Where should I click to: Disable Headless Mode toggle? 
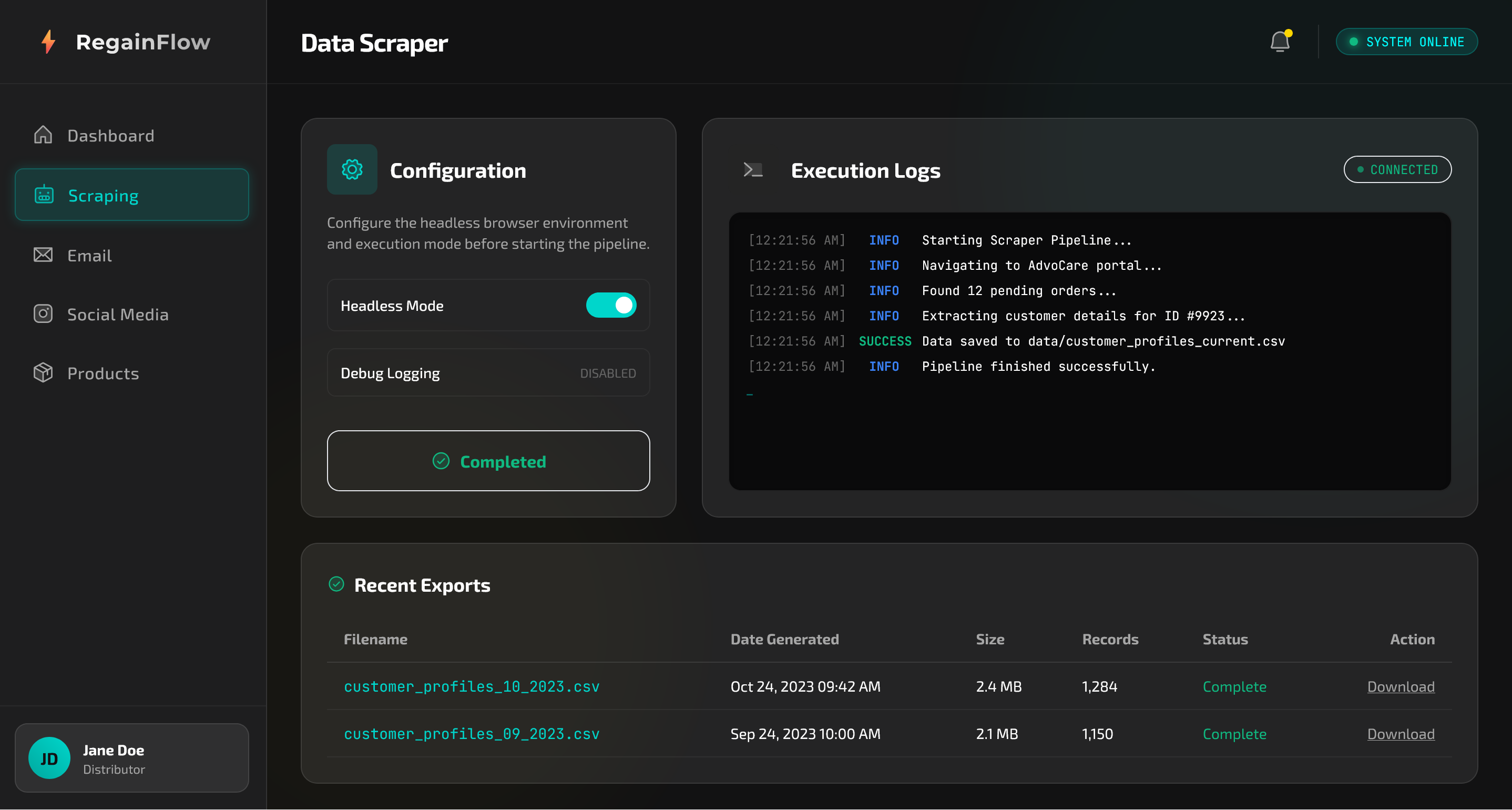pyautogui.click(x=611, y=305)
